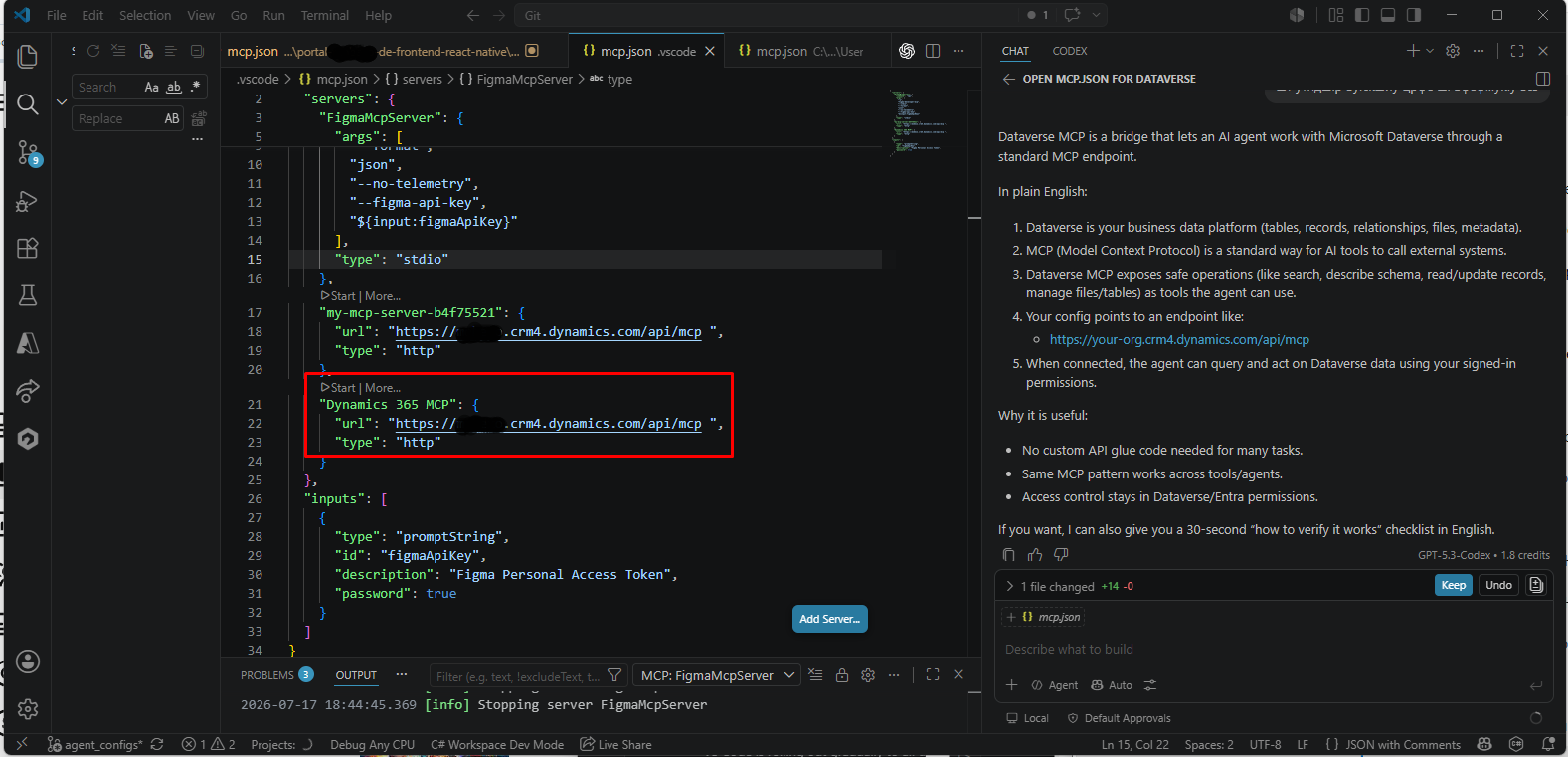
Task: Open the Azure view in activity bar
Action: coord(28,343)
